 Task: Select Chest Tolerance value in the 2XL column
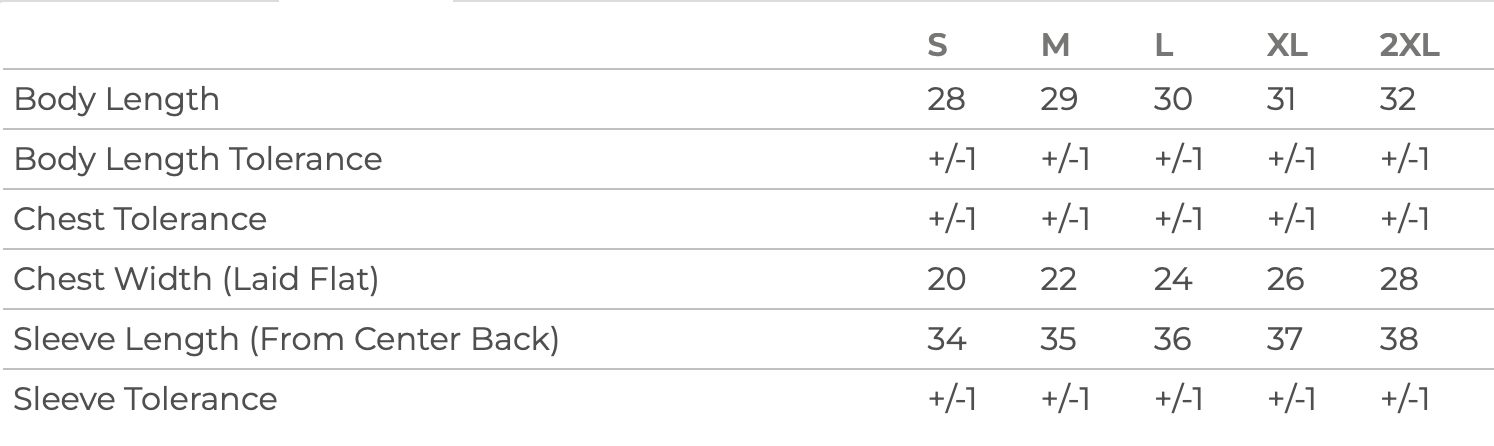pyautogui.click(x=1404, y=219)
